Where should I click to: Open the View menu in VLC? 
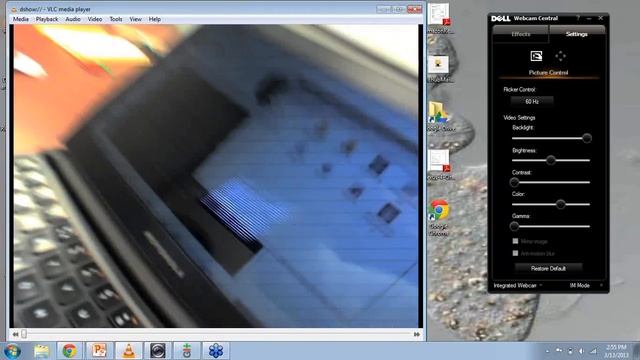(x=136, y=19)
